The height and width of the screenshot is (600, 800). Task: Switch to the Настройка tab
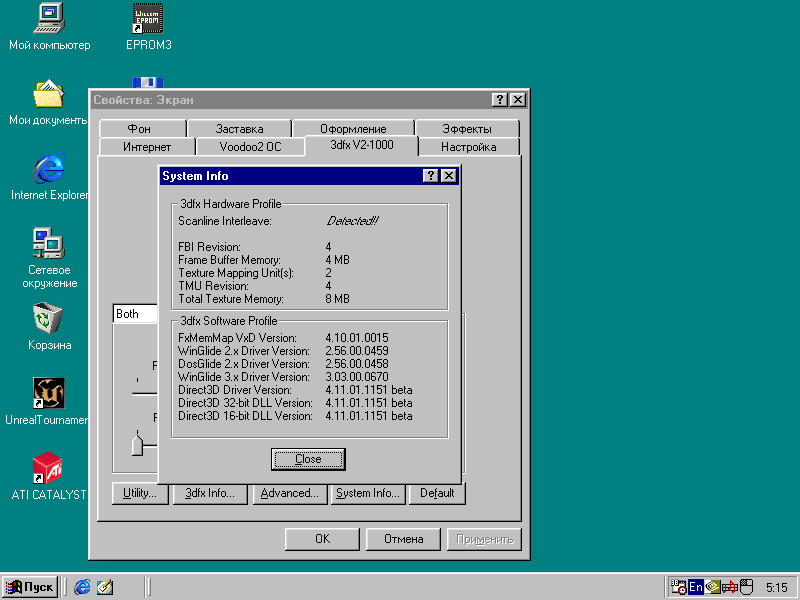pos(468,147)
